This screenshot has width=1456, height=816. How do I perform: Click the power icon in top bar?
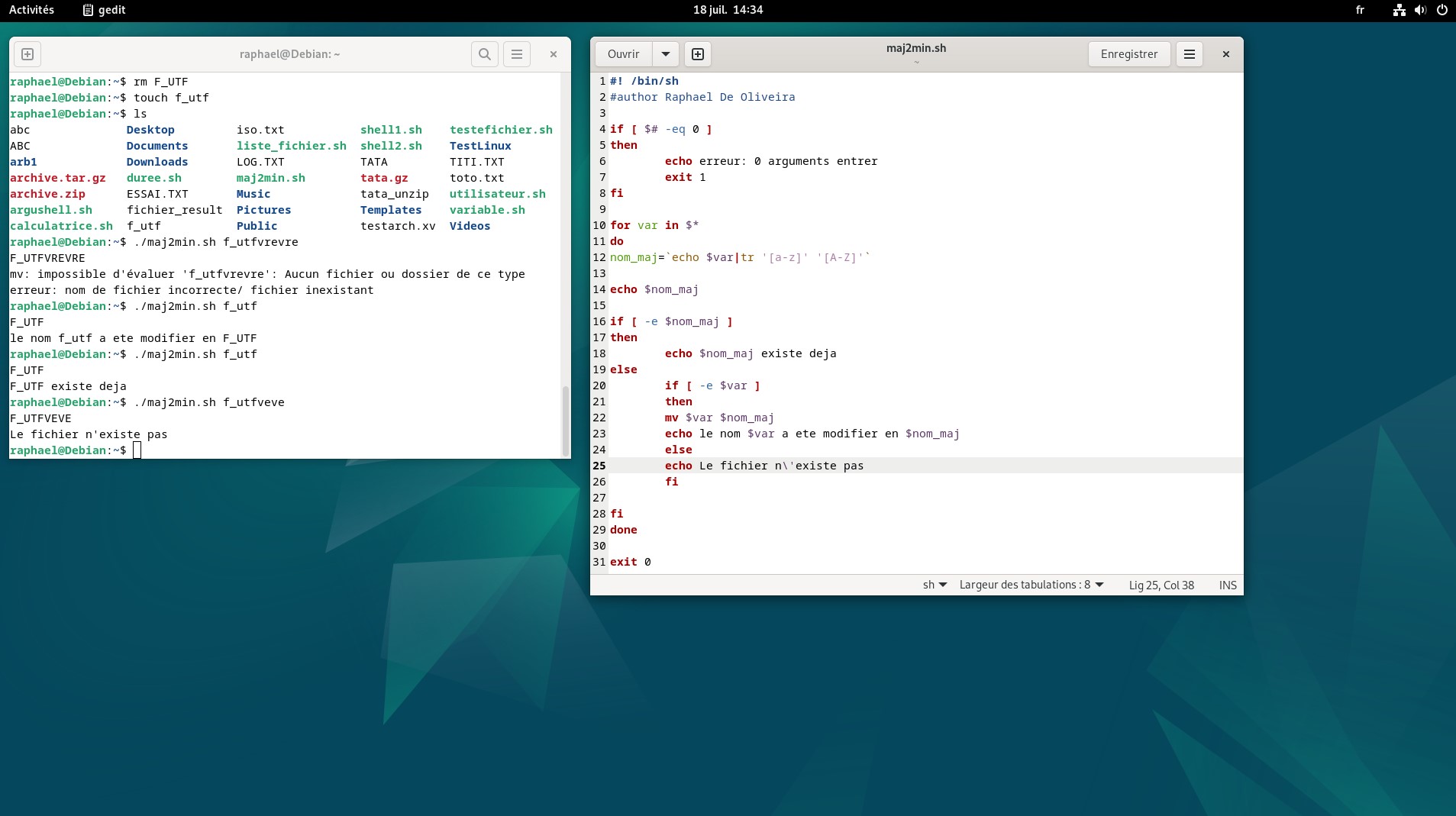coord(1441,10)
